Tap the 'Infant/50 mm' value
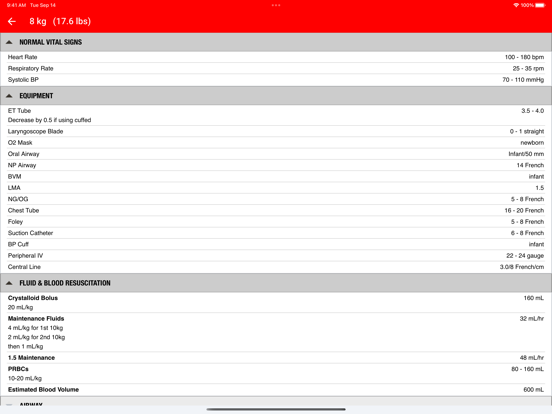This screenshot has height=414, width=552. pyautogui.click(x=526, y=154)
